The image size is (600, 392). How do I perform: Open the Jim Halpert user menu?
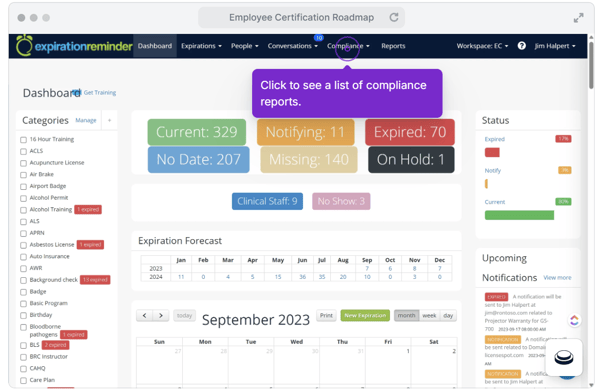point(555,46)
